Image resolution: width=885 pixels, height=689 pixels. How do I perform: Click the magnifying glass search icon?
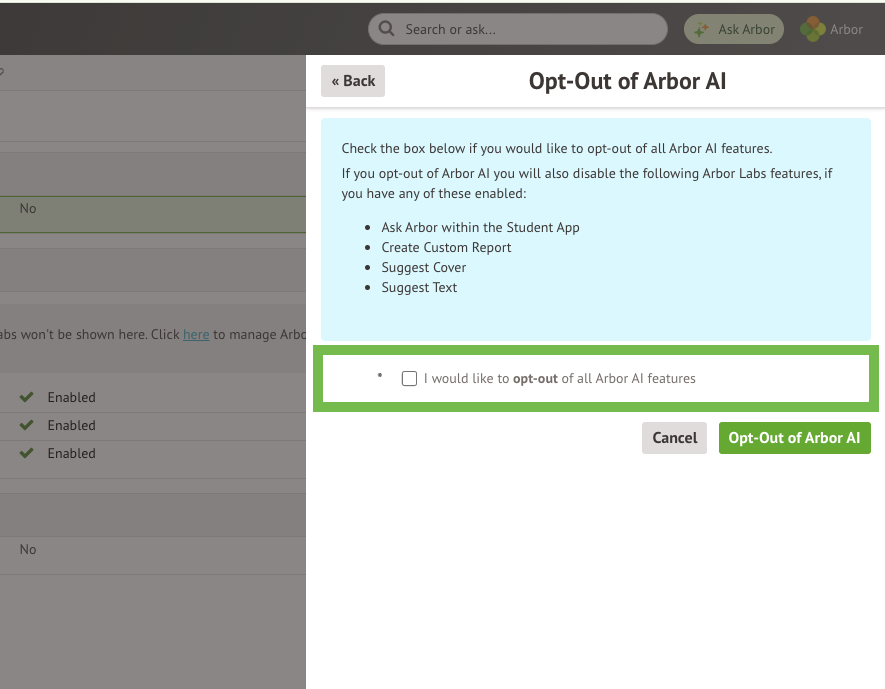tap(387, 29)
